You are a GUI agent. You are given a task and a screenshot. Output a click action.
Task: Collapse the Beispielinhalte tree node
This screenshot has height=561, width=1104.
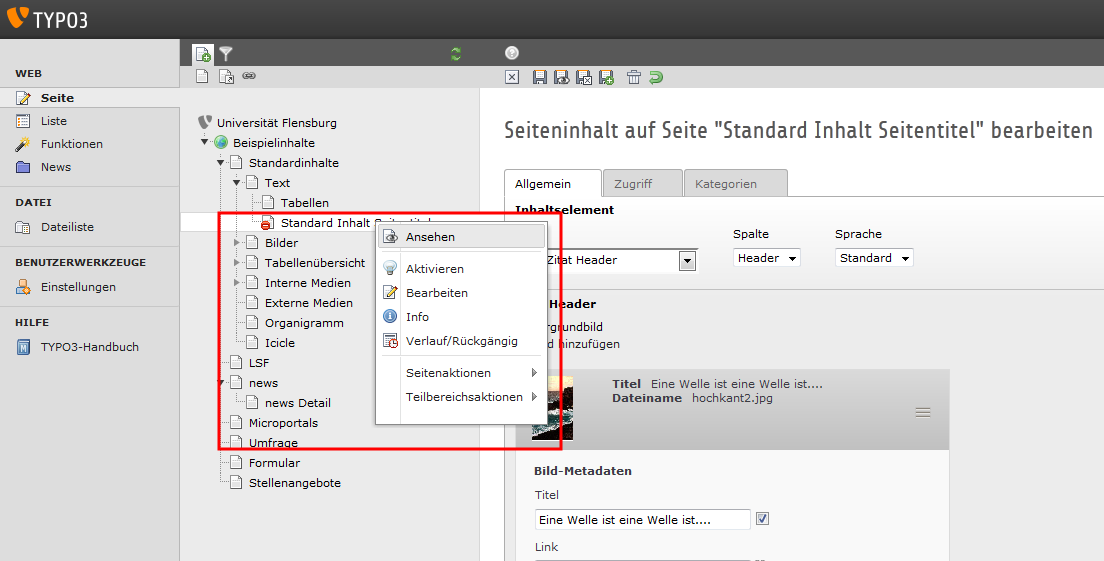pyautogui.click(x=204, y=142)
